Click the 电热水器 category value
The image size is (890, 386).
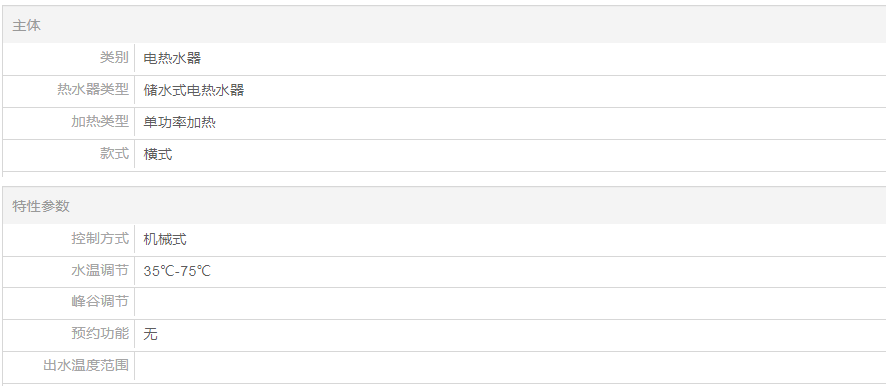coord(172,58)
